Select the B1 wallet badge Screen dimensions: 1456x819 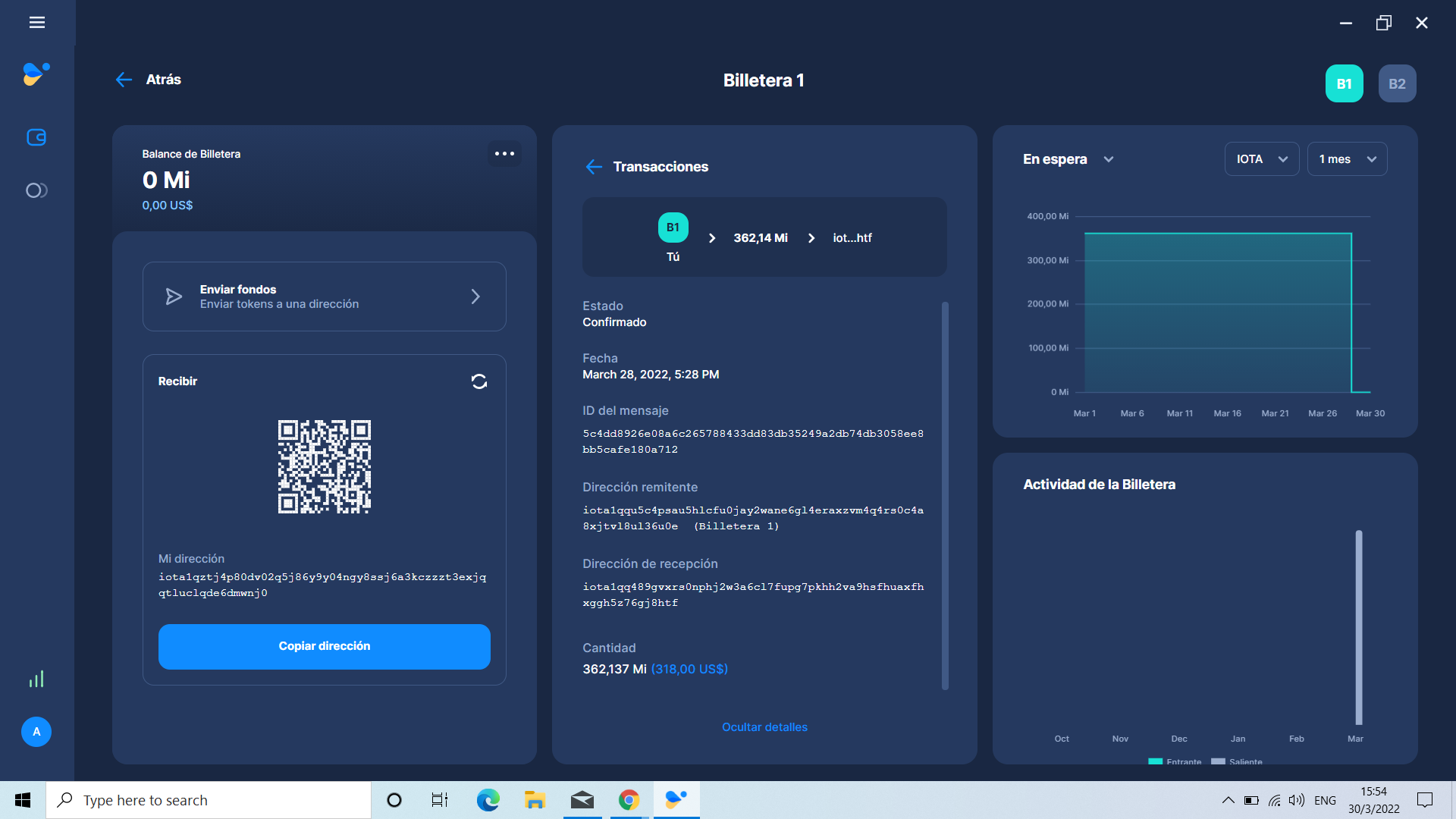(x=1344, y=83)
